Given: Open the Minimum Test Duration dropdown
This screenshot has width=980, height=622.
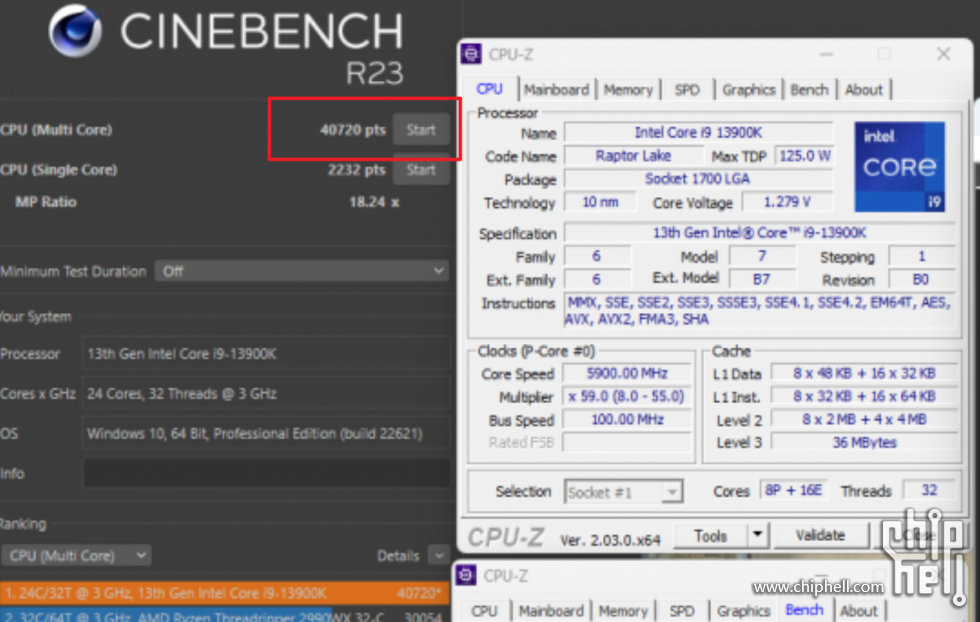Looking at the screenshot, I should point(301,271).
